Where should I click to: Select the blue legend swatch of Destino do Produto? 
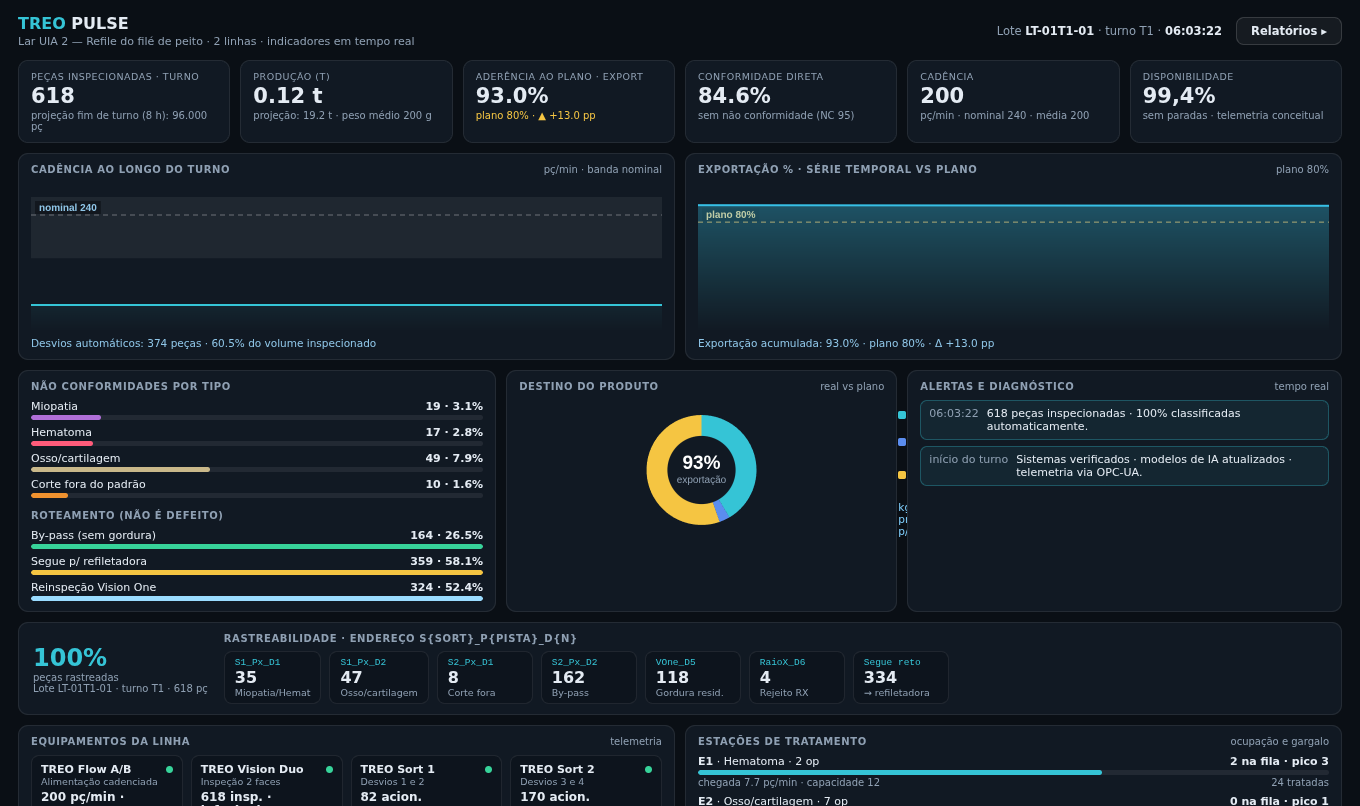[x=902, y=442]
